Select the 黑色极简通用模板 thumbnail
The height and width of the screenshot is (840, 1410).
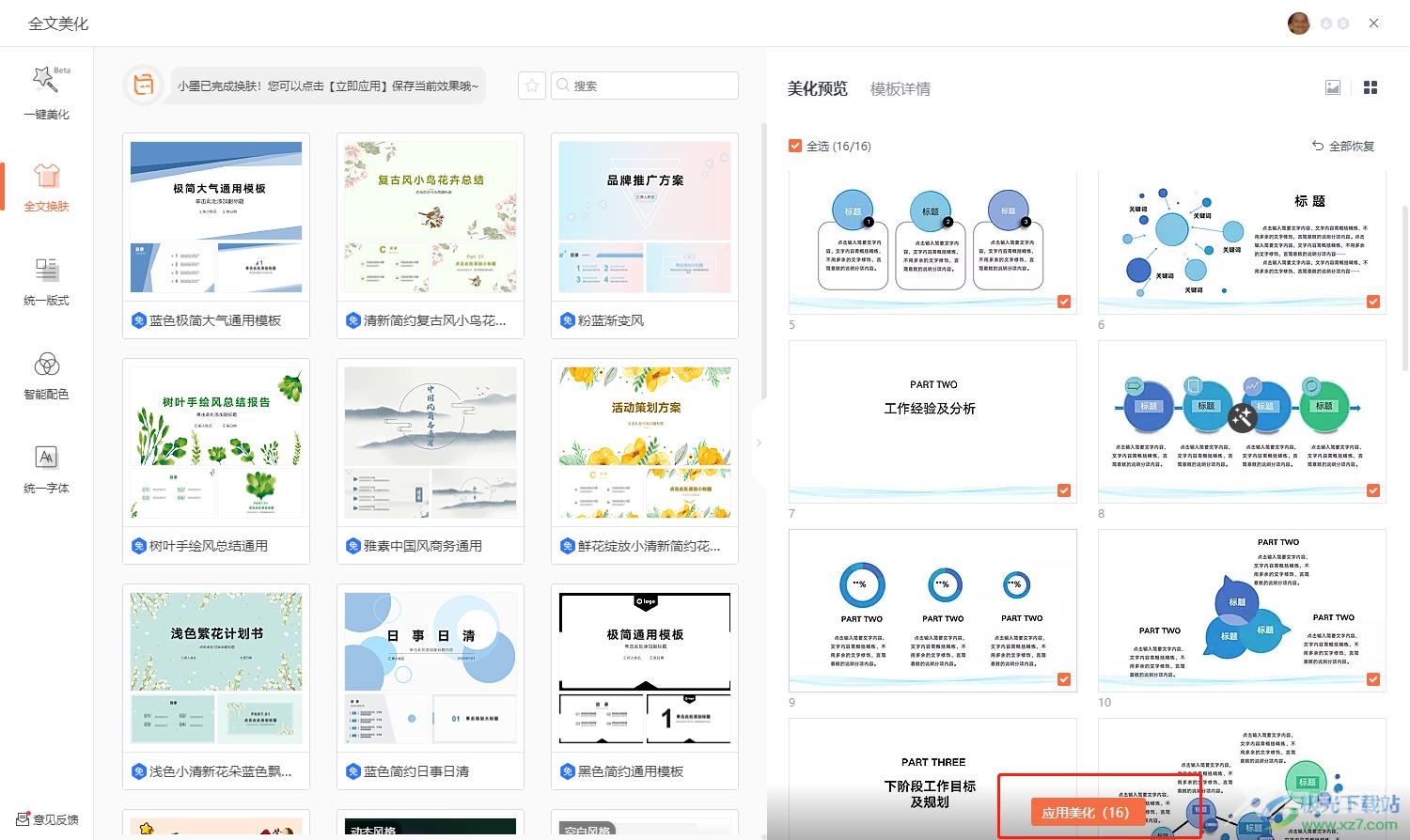(645, 668)
